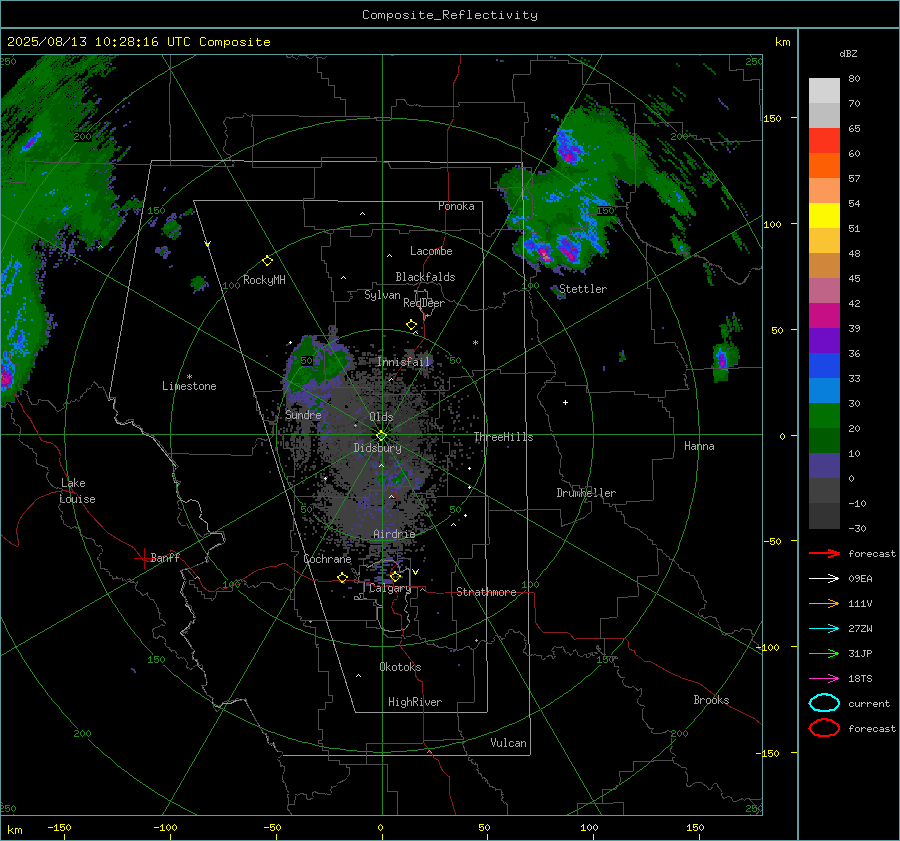Click the Drumheller city label
The width and height of the screenshot is (900, 841).
tap(586, 493)
